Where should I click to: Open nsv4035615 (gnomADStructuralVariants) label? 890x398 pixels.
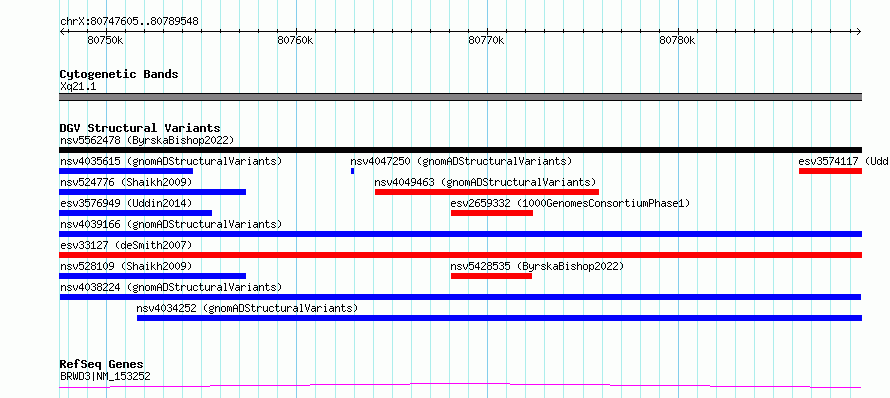171,161
